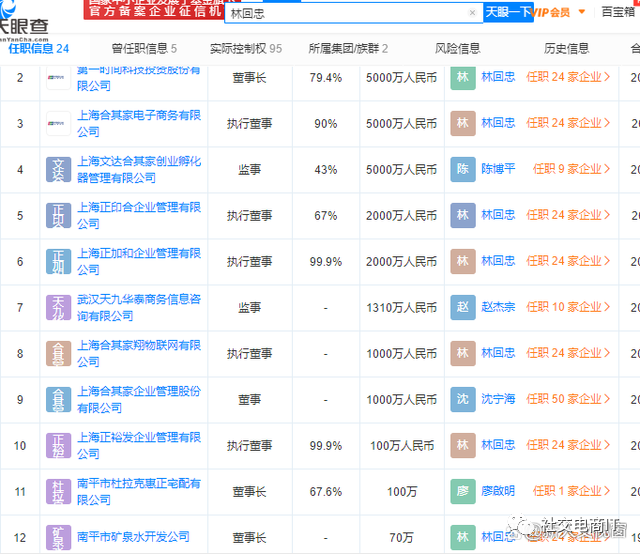
Task: Click the 天九 company logo icon
Action: click(x=58, y=307)
